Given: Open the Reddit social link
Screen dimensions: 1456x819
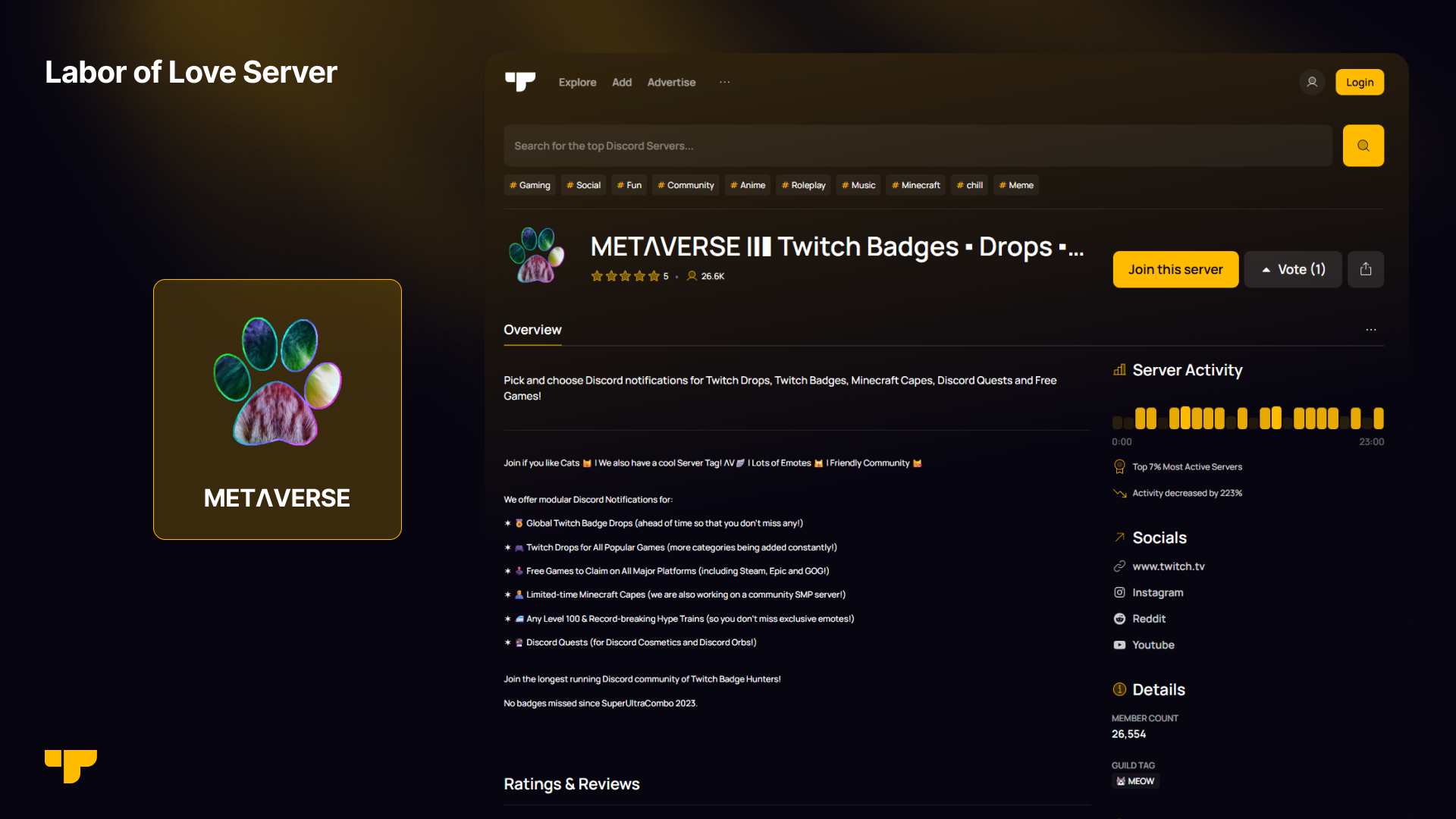Looking at the screenshot, I should [x=1148, y=619].
